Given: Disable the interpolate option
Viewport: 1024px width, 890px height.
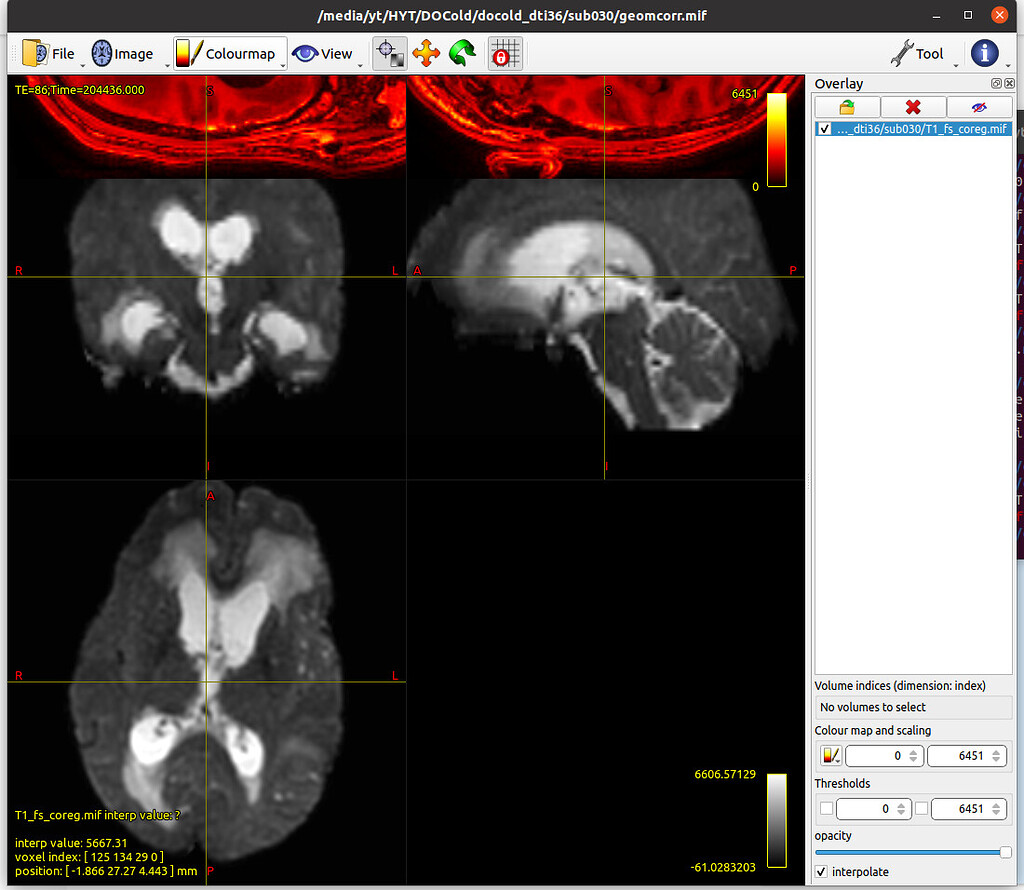Looking at the screenshot, I should 821,871.
